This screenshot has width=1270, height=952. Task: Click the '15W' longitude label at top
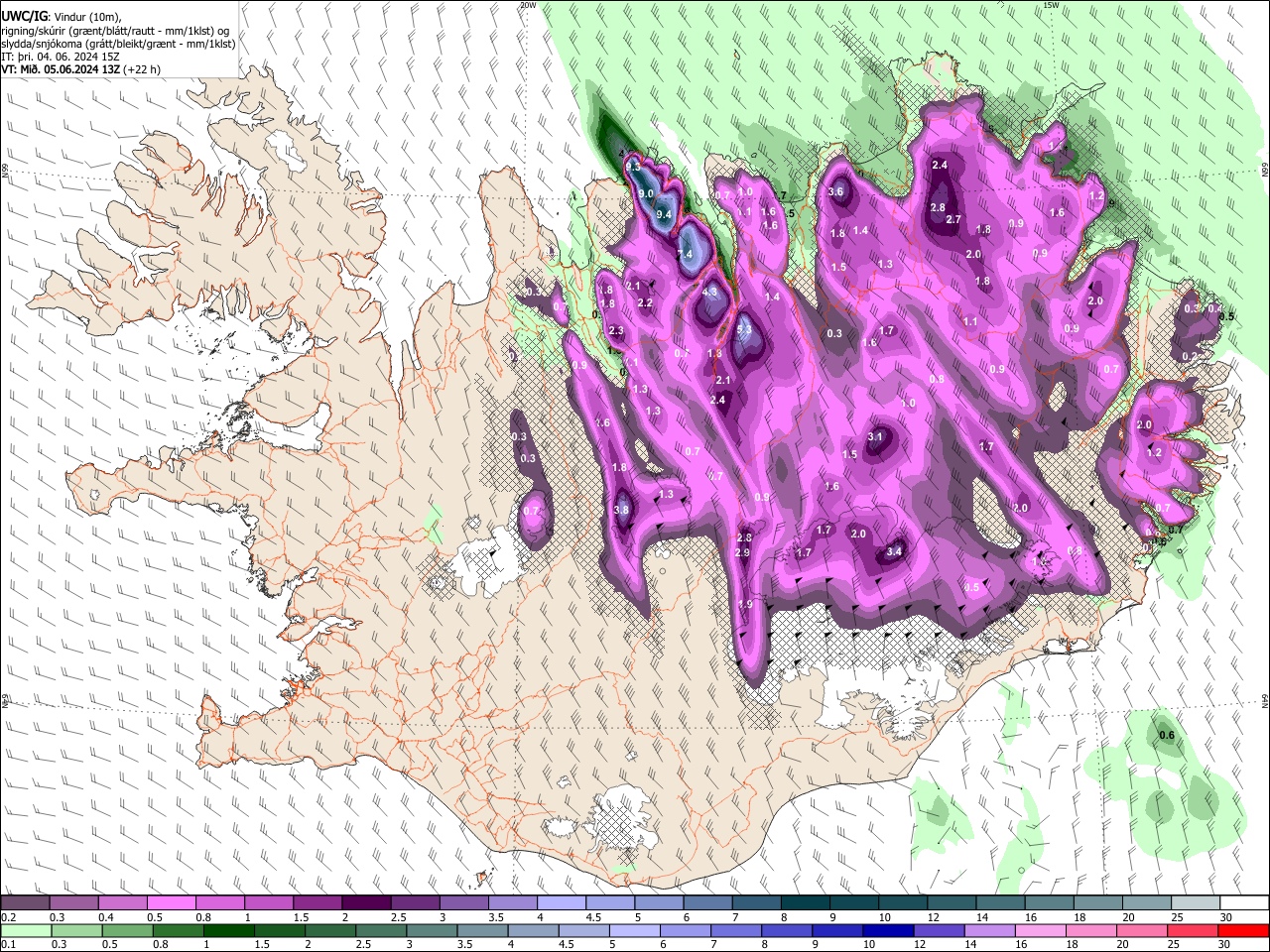point(1051,5)
